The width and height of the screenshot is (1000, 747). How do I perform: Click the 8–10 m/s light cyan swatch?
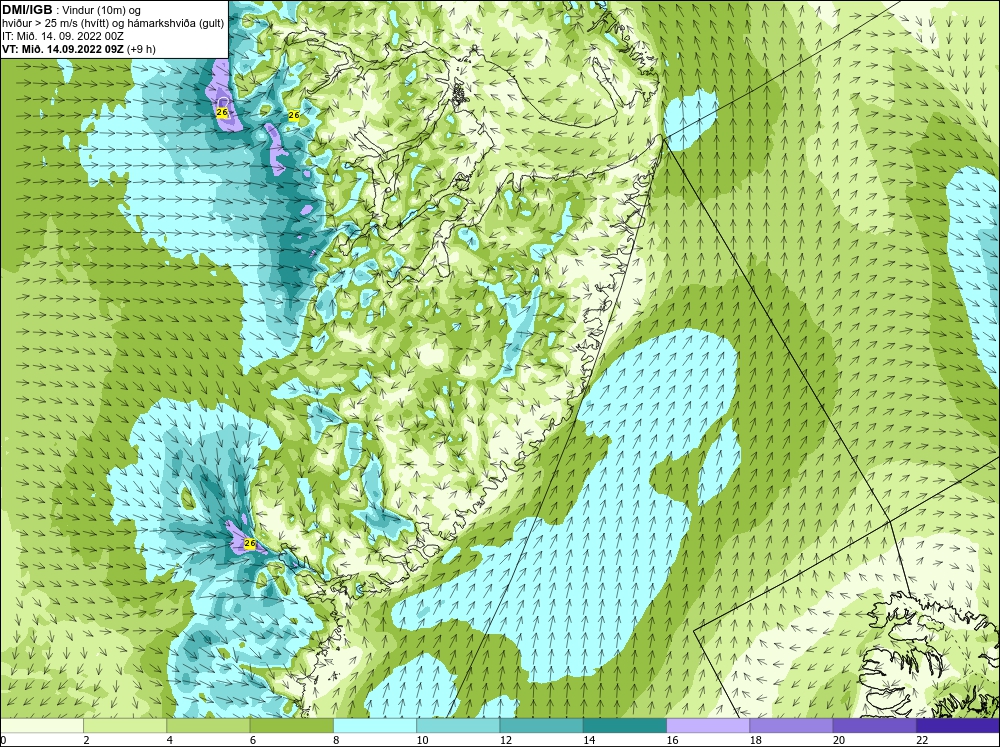coord(375,726)
